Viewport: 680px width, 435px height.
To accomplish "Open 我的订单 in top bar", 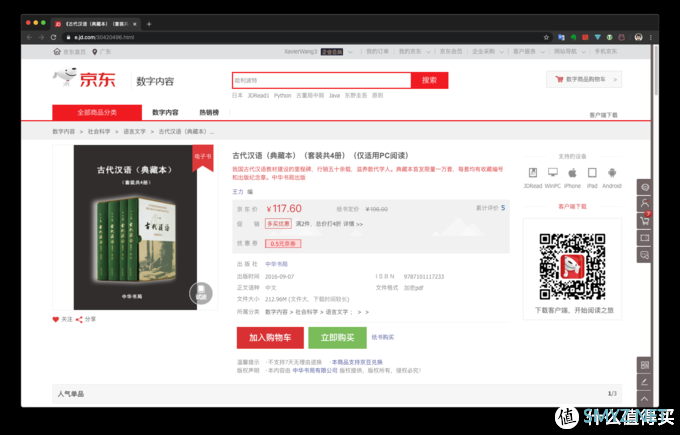I will tap(377, 52).
